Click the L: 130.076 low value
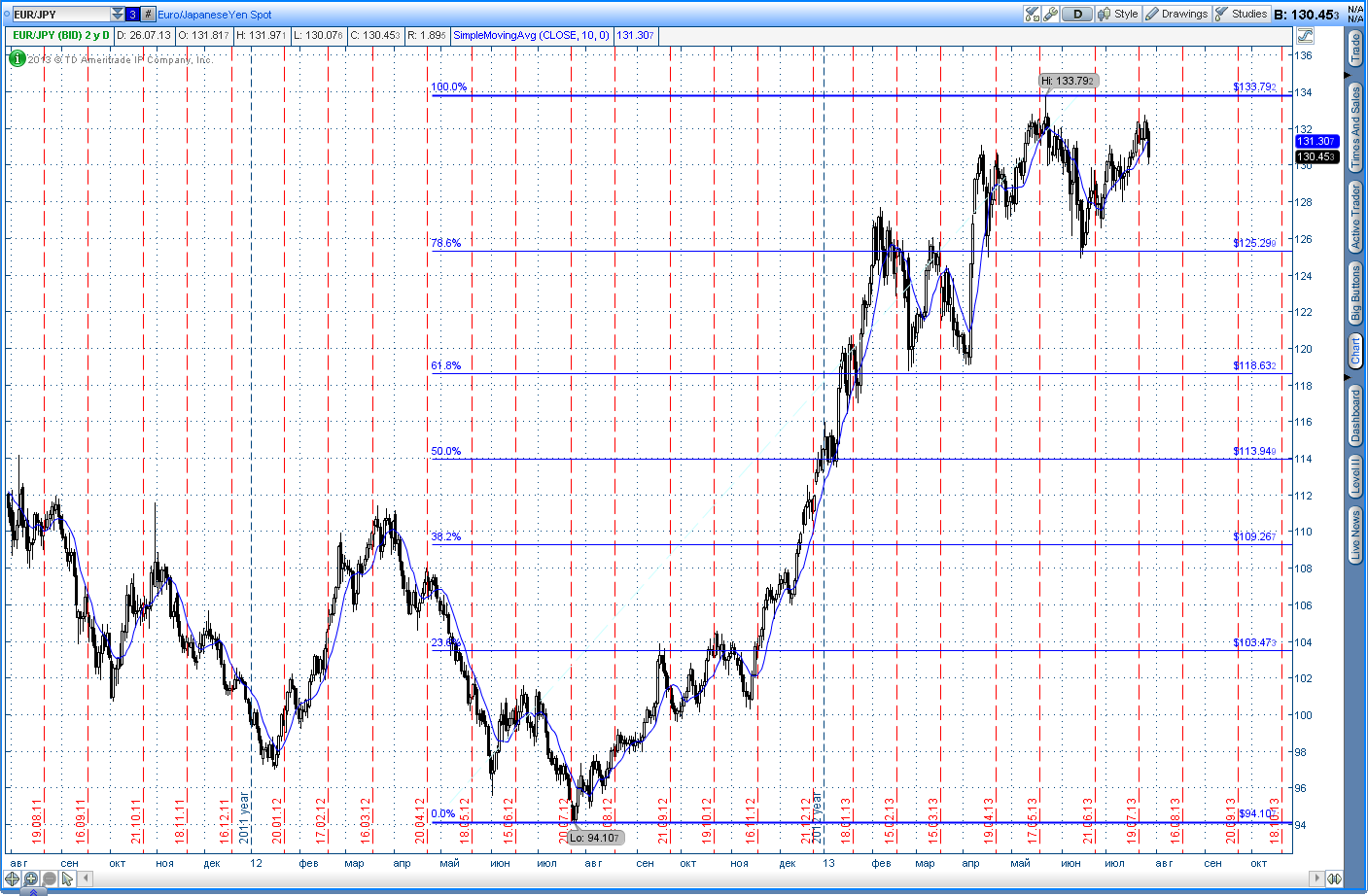This screenshot has height=896, width=1368. pyautogui.click(x=318, y=35)
